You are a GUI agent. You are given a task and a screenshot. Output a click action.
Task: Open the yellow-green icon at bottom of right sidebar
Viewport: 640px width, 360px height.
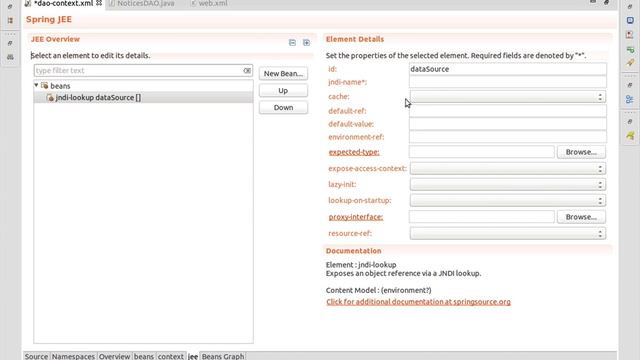pos(630,136)
